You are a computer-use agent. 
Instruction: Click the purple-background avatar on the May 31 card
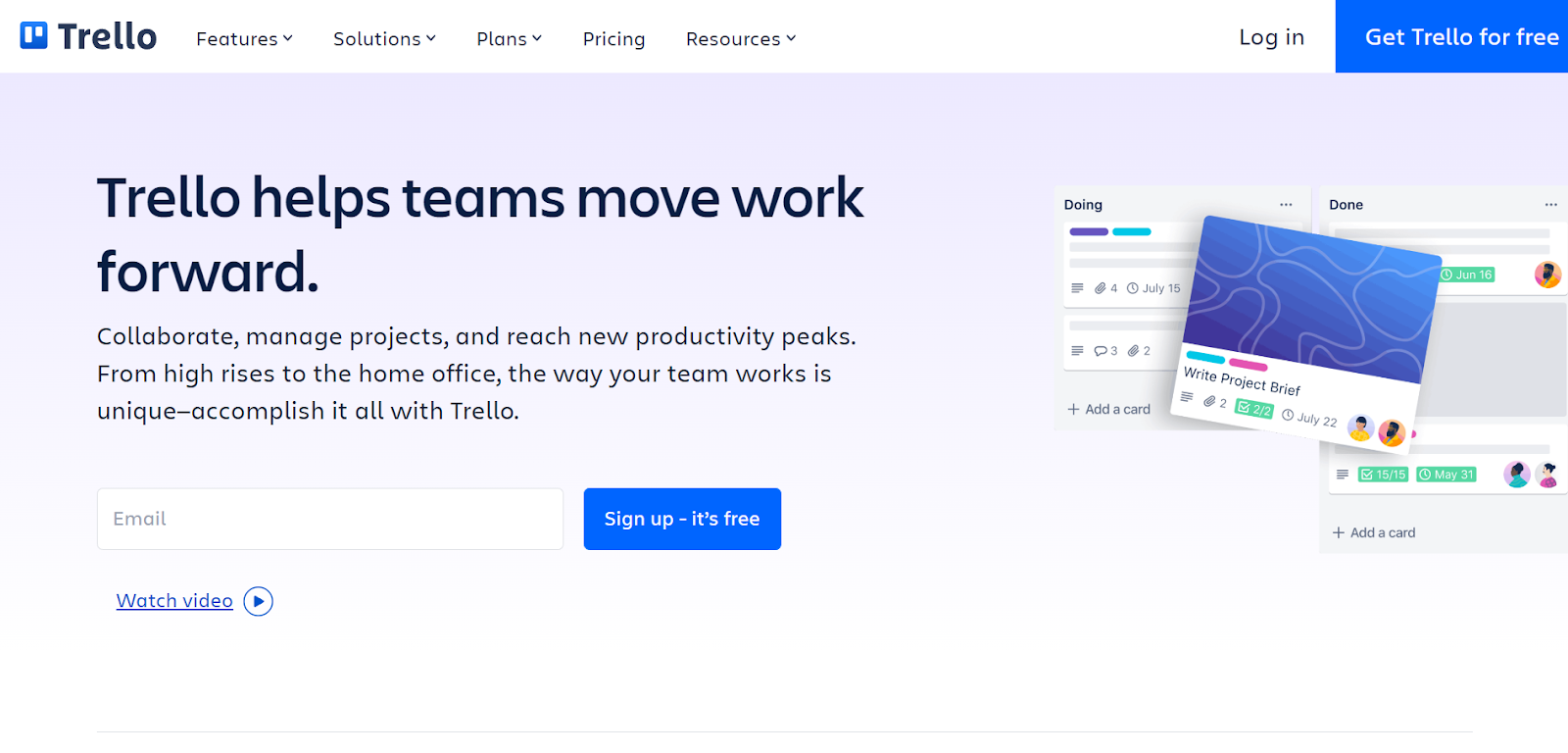(x=1517, y=475)
